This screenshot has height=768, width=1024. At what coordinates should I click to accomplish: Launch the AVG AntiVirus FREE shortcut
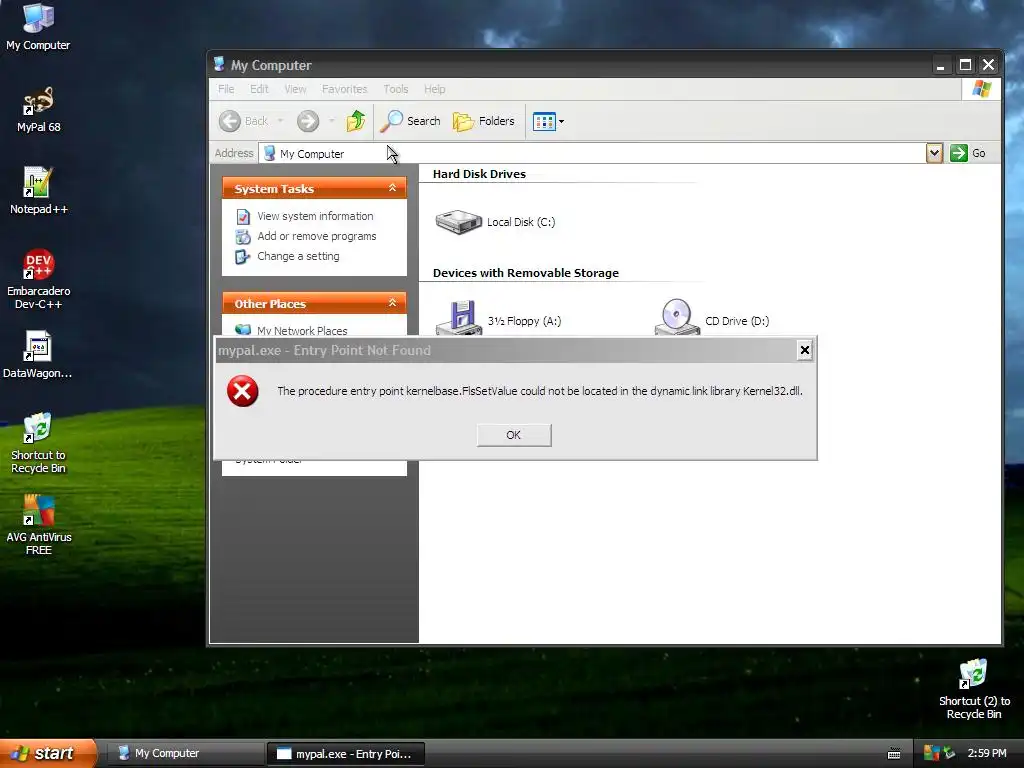click(x=38, y=524)
